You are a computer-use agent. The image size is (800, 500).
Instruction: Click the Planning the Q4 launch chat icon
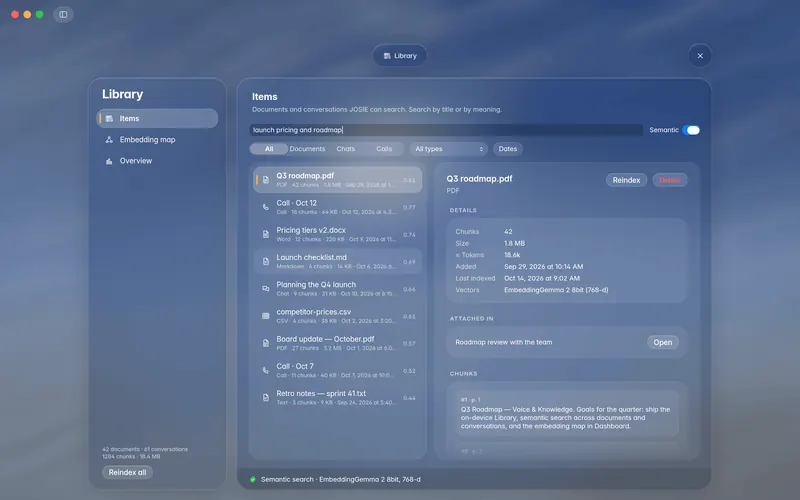click(266, 289)
